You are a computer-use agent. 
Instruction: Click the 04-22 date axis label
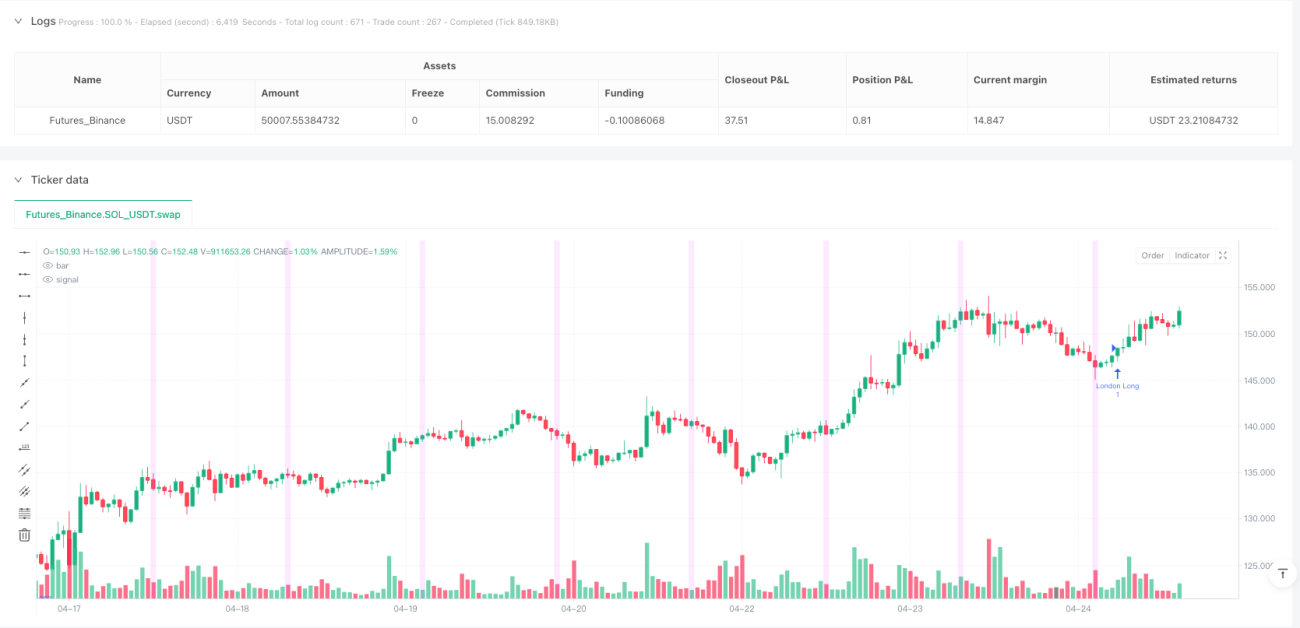tap(741, 608)
